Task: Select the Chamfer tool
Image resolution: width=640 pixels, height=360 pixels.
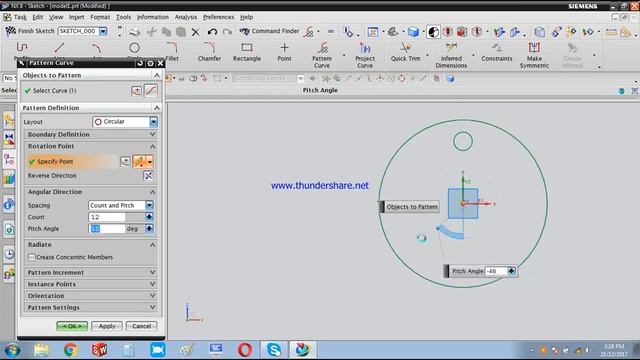Action: click(x=209, y=52)
